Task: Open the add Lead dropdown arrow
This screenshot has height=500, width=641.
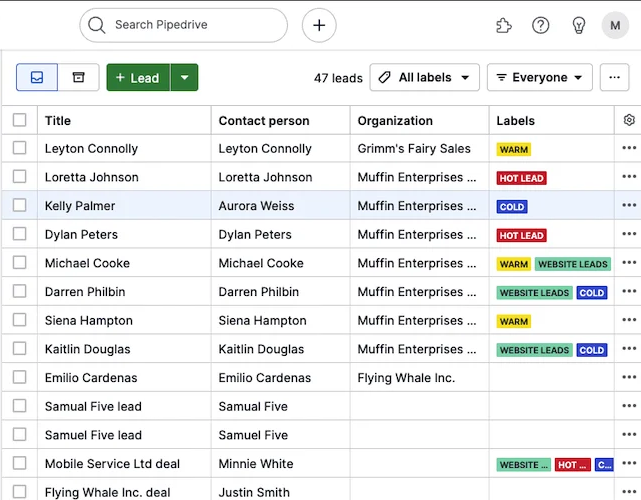Action: [184, 77]
